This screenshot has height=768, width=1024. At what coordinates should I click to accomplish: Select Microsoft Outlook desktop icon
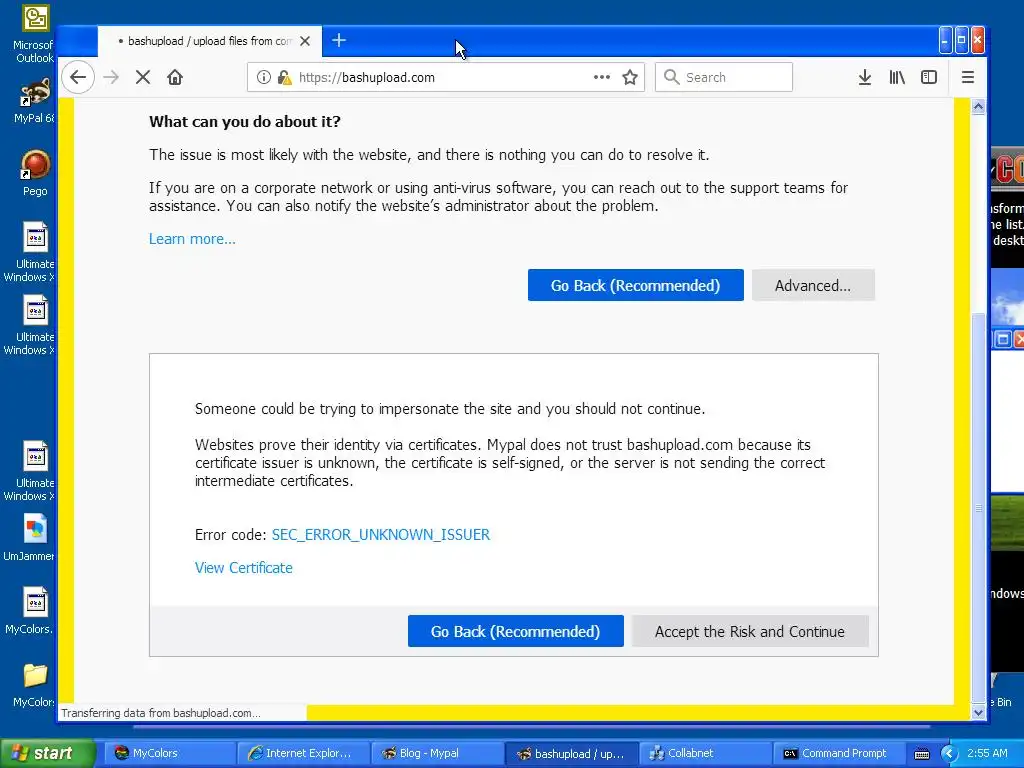[x=34, y=34]
